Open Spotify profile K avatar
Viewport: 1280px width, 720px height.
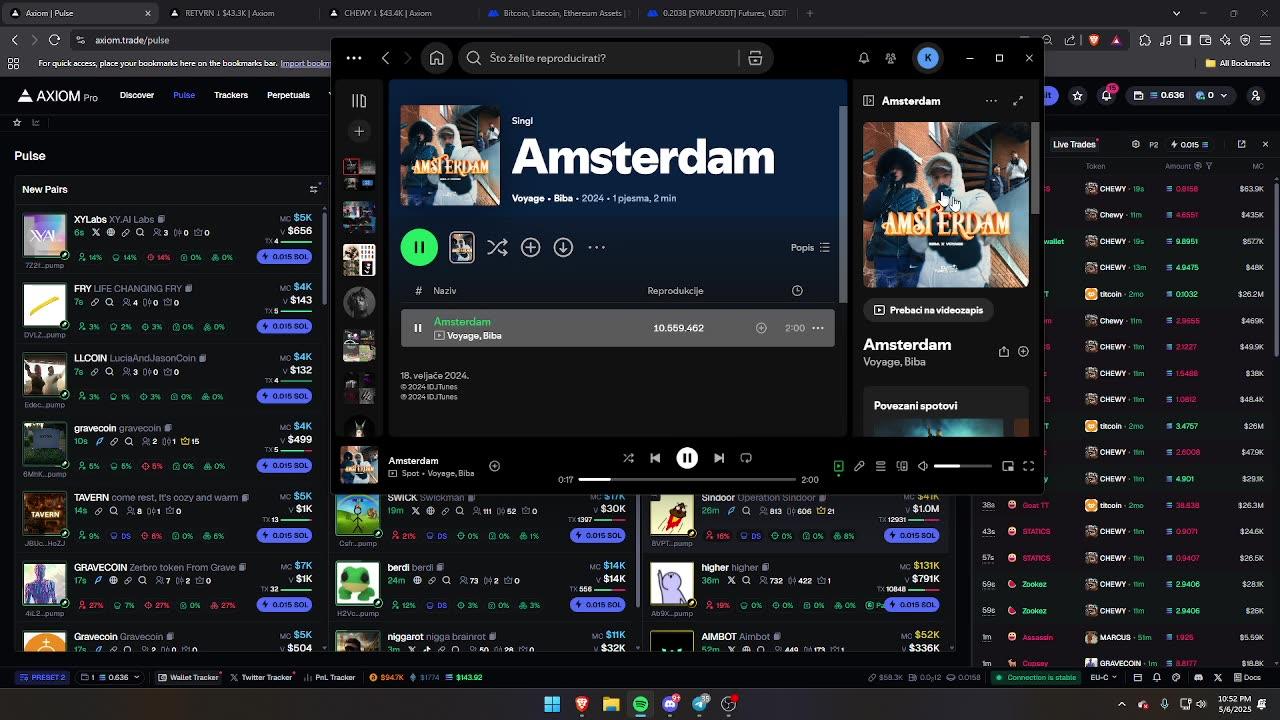click(x=928, y=58)
